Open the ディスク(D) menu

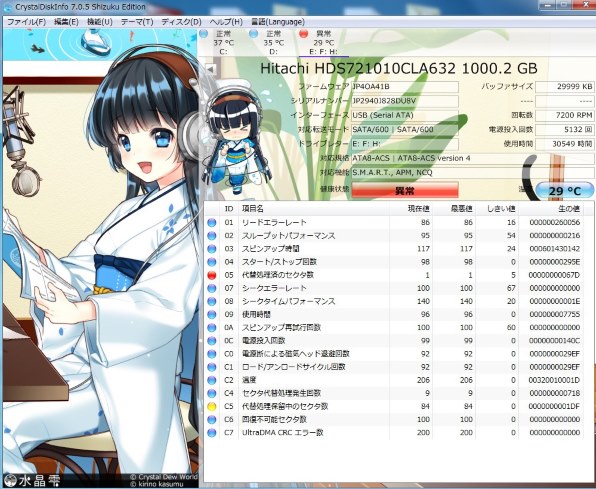181,22
